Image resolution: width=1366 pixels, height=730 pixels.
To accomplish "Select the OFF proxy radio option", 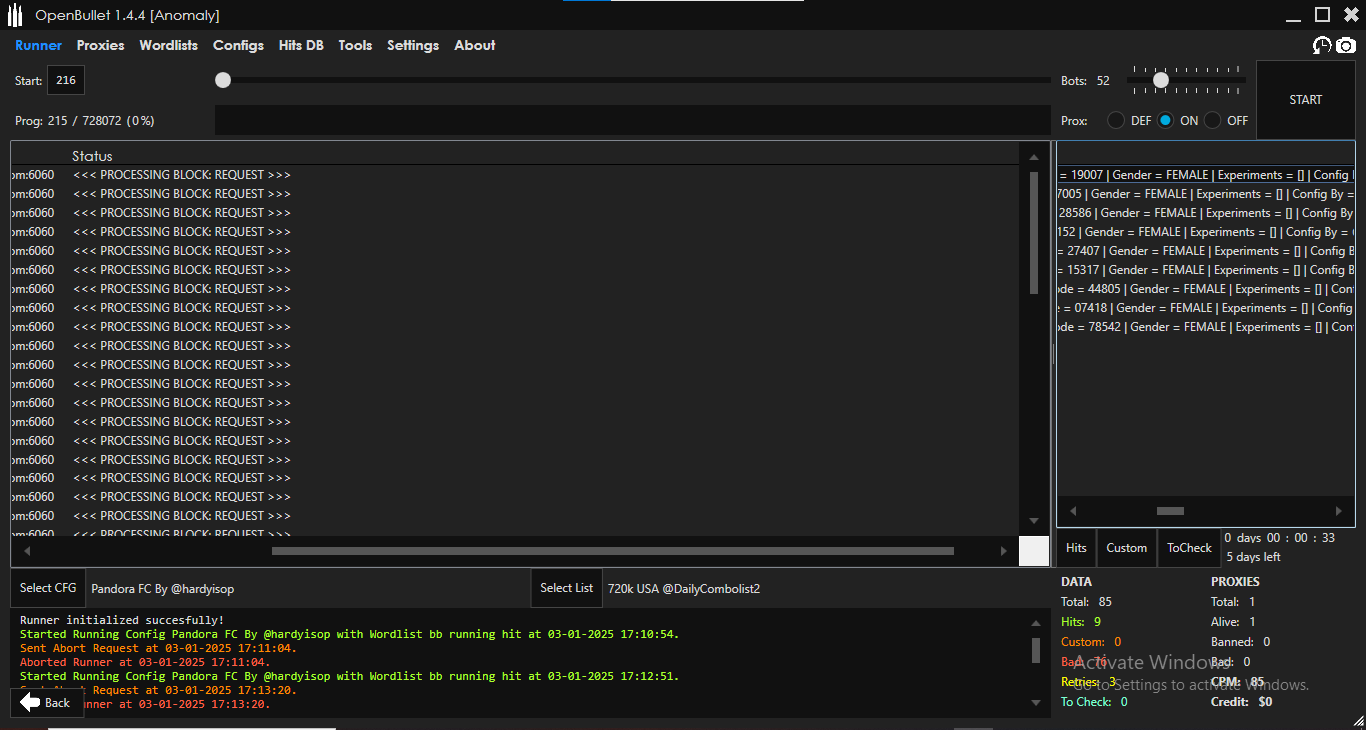I will [1212, 120].
